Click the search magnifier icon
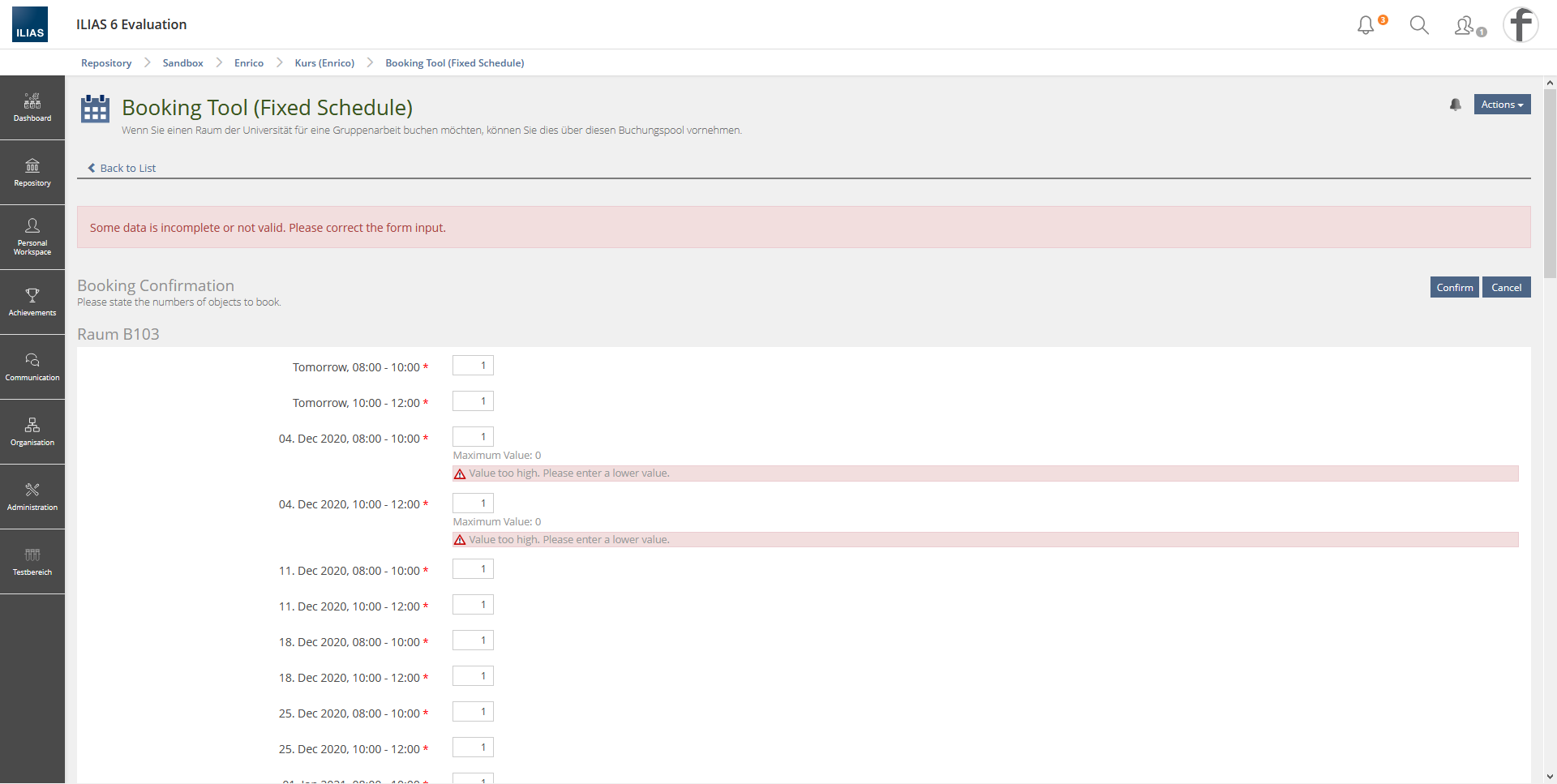Screen dimensions: 1557x784 coord(1419,25)
